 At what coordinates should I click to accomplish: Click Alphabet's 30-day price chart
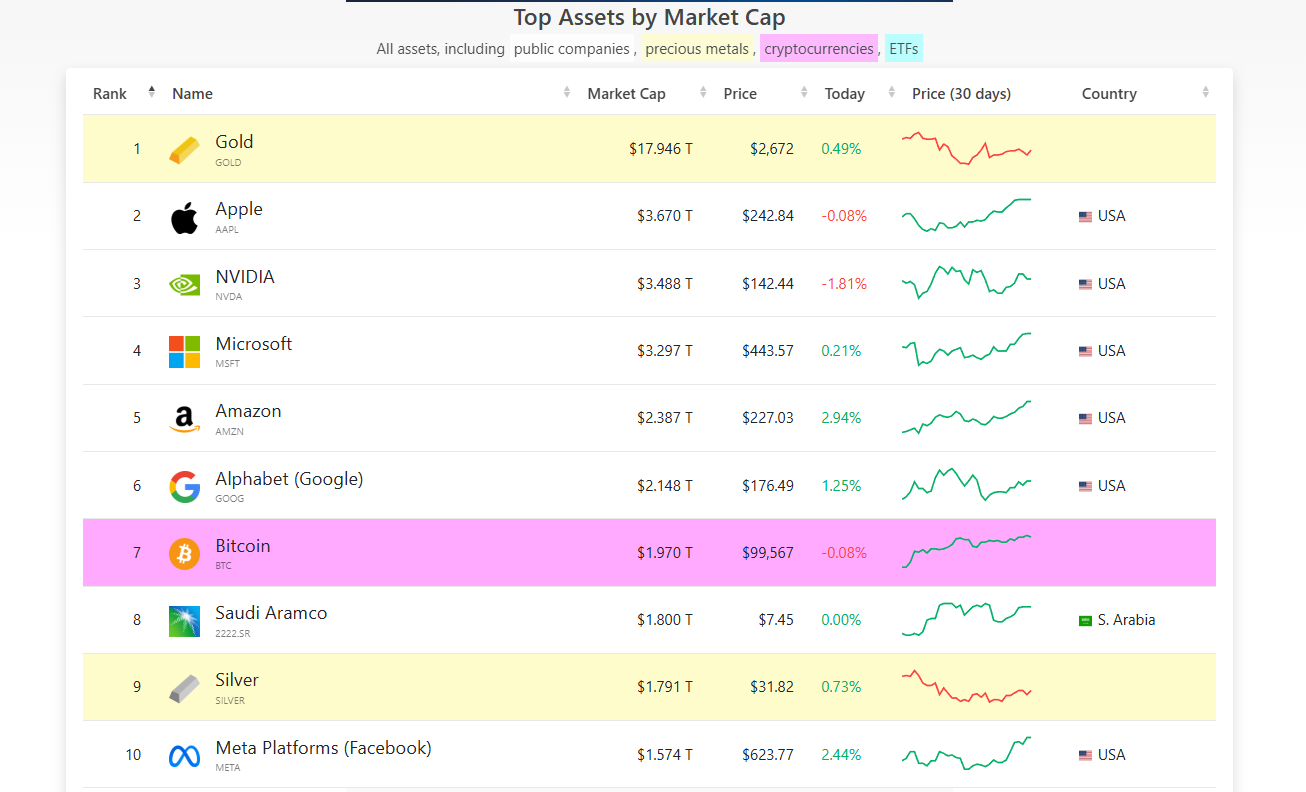click(x=966, y=485)
